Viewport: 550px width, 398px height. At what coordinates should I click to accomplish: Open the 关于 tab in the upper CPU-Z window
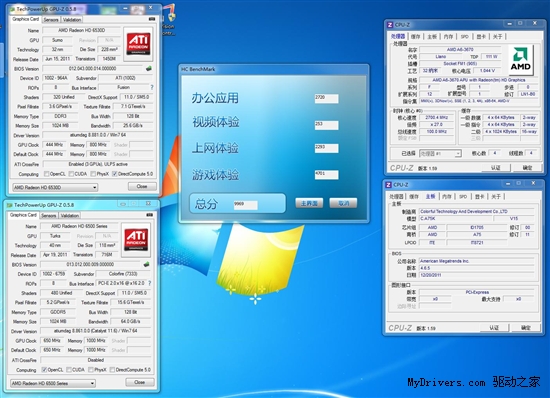click(497, 36)
